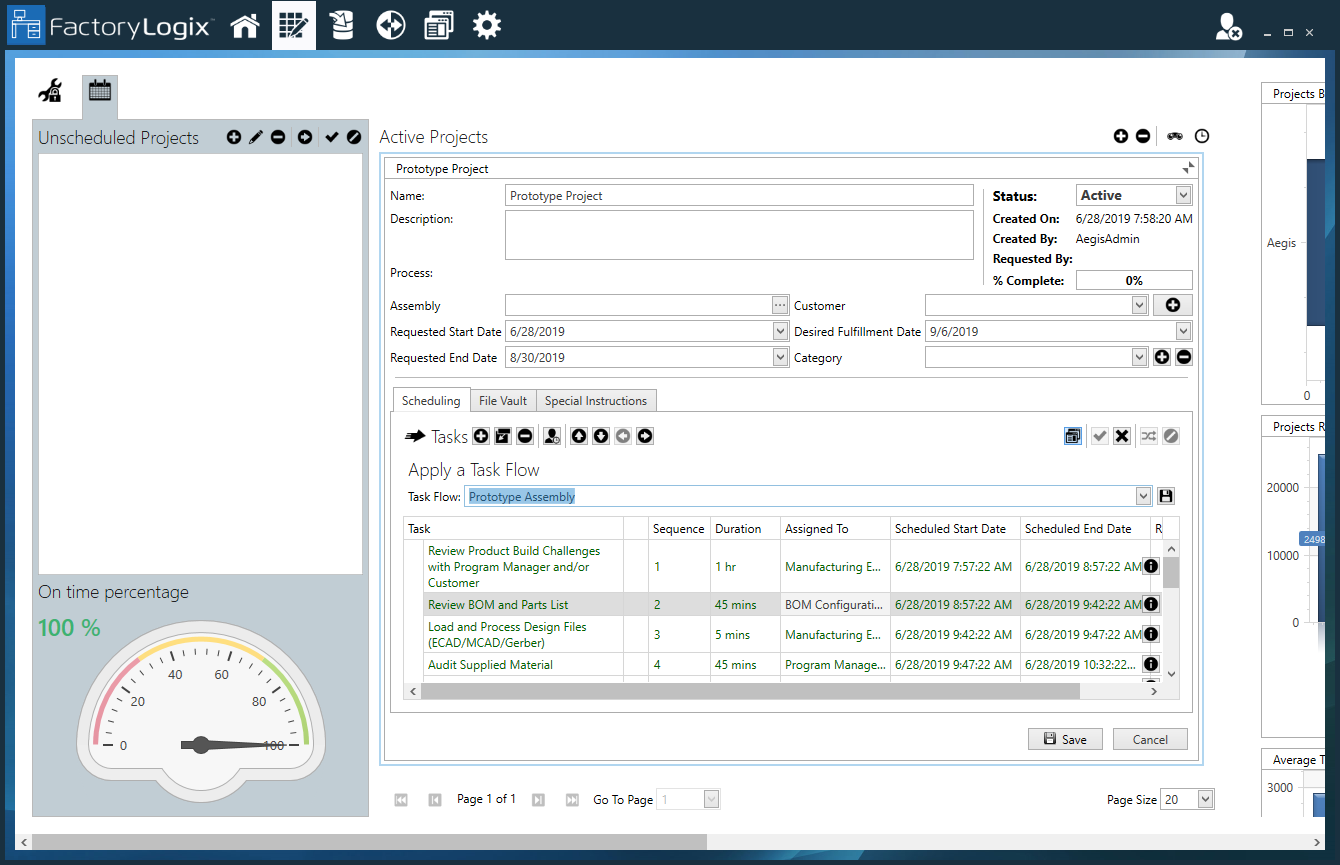Delete the selected task using the minus icon
1340x865 pixels.
click(524, 436)
